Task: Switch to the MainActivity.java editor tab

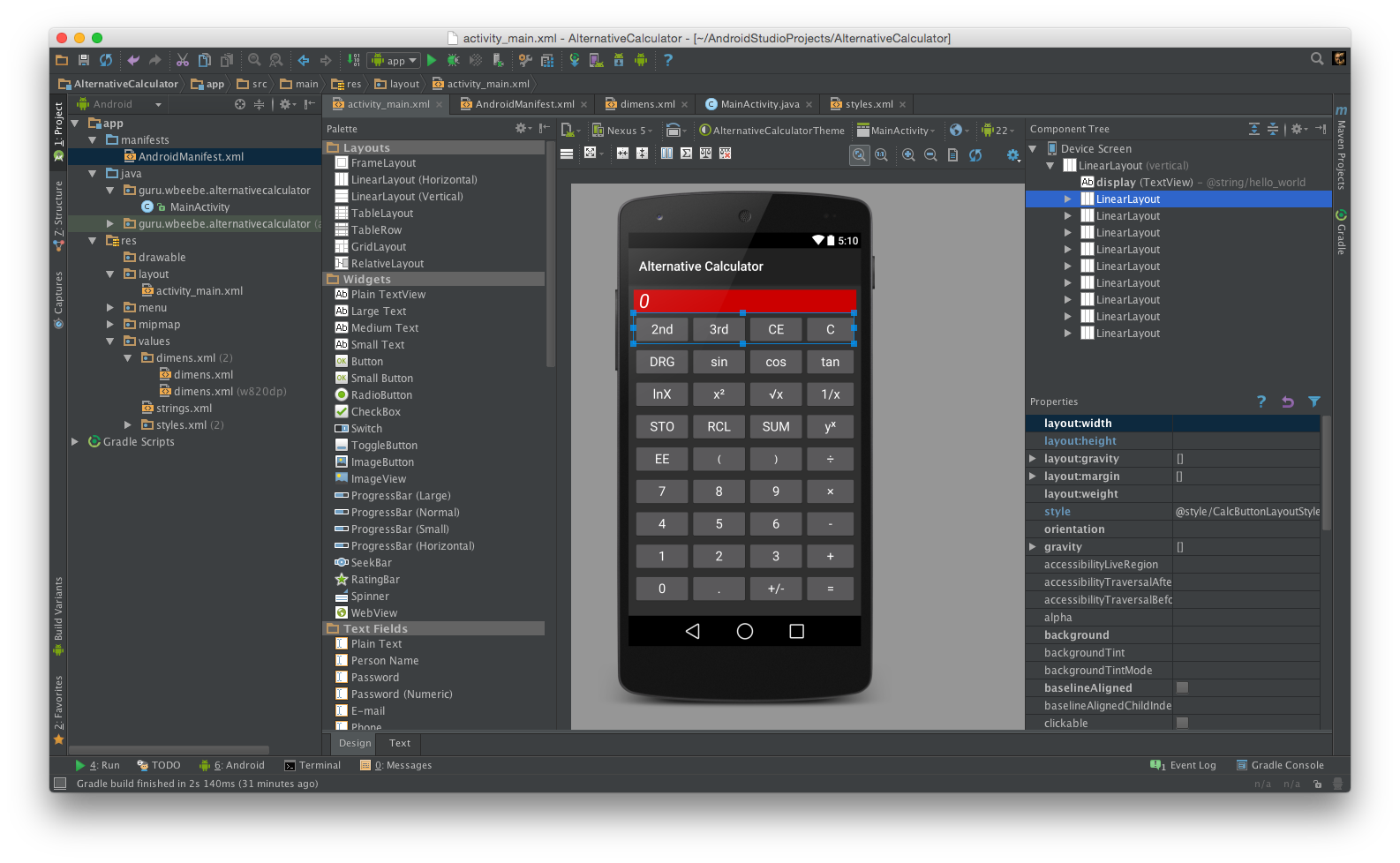Action: pyautogui.click(x=759, y=104)
